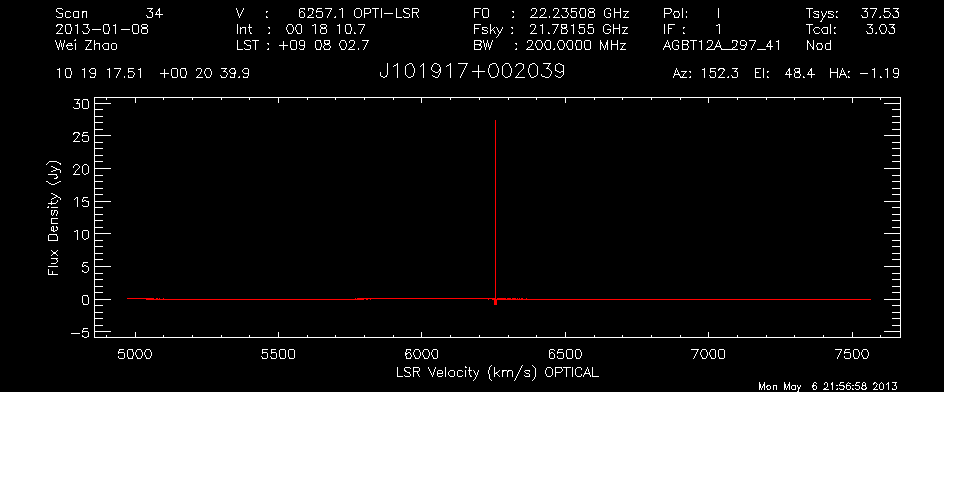This screenshot has height=490, width=962.
Task: Click the El: 48.4 reading
Action: (x=784, y=74)
